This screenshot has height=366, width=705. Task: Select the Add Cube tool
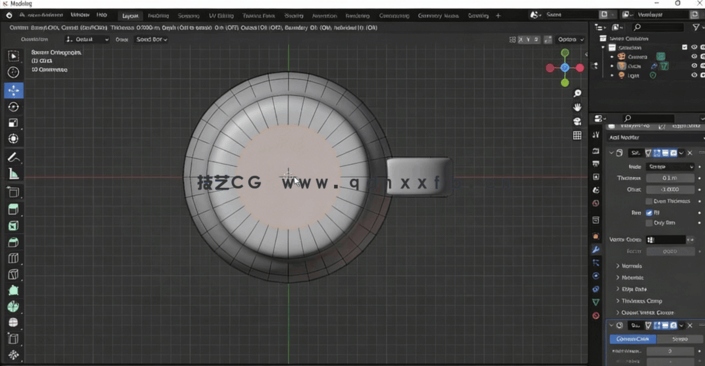pos(13,192)
